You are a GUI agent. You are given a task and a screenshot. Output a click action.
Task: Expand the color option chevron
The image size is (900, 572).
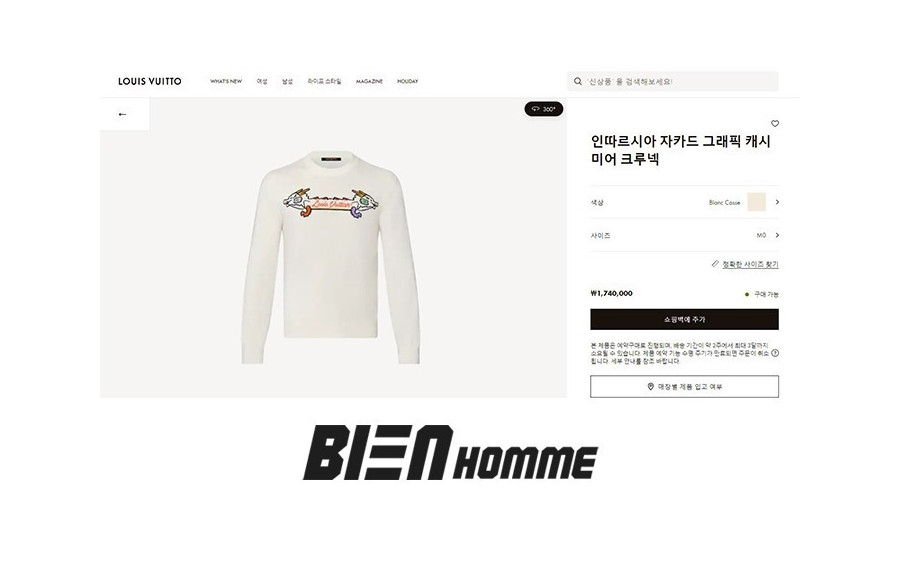pyautogui.click(x=777, y=202)
